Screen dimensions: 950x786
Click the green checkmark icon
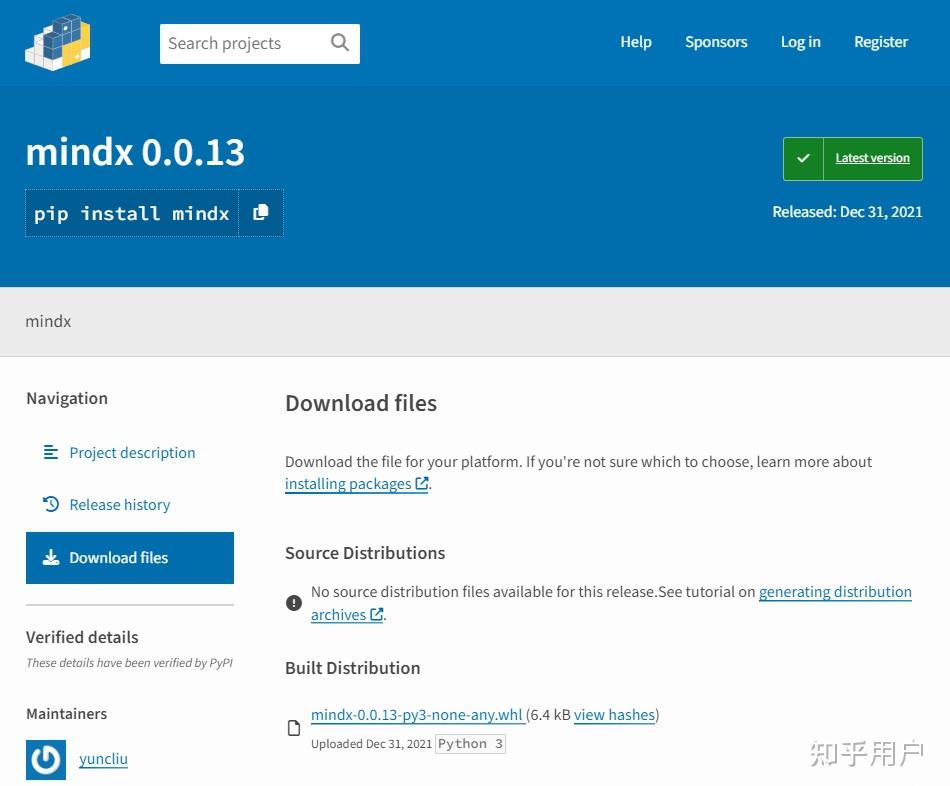(803, 159)
